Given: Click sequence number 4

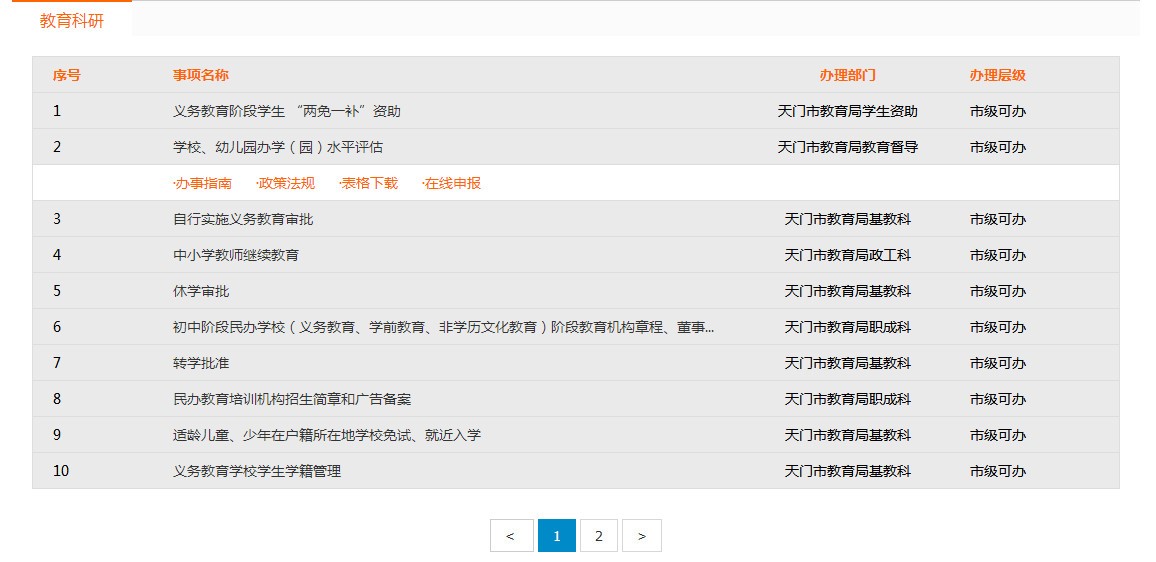Looking at the screenshot, I should point(57,256).
